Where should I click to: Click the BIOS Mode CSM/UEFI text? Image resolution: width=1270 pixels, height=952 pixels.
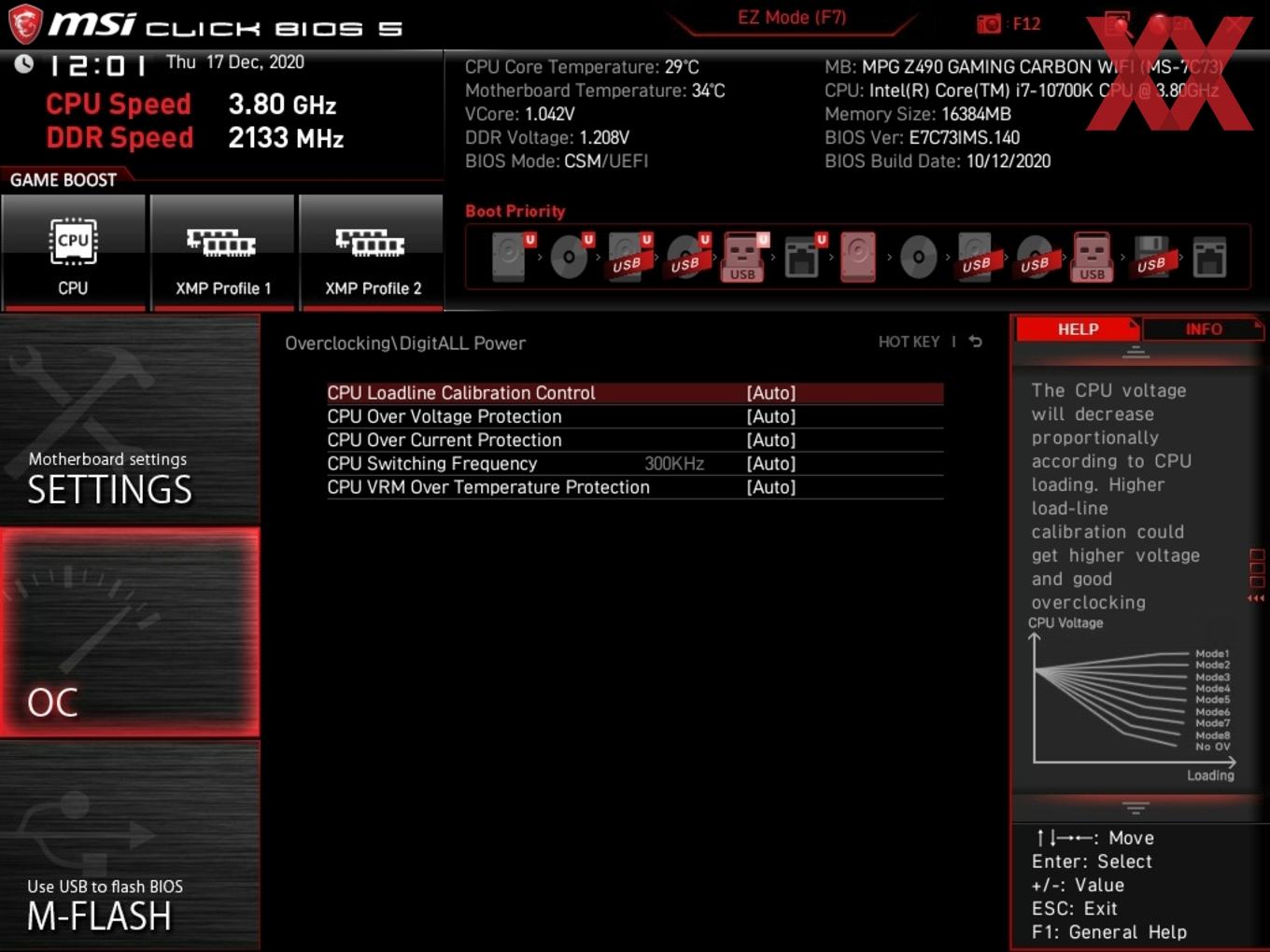point(557,161)
